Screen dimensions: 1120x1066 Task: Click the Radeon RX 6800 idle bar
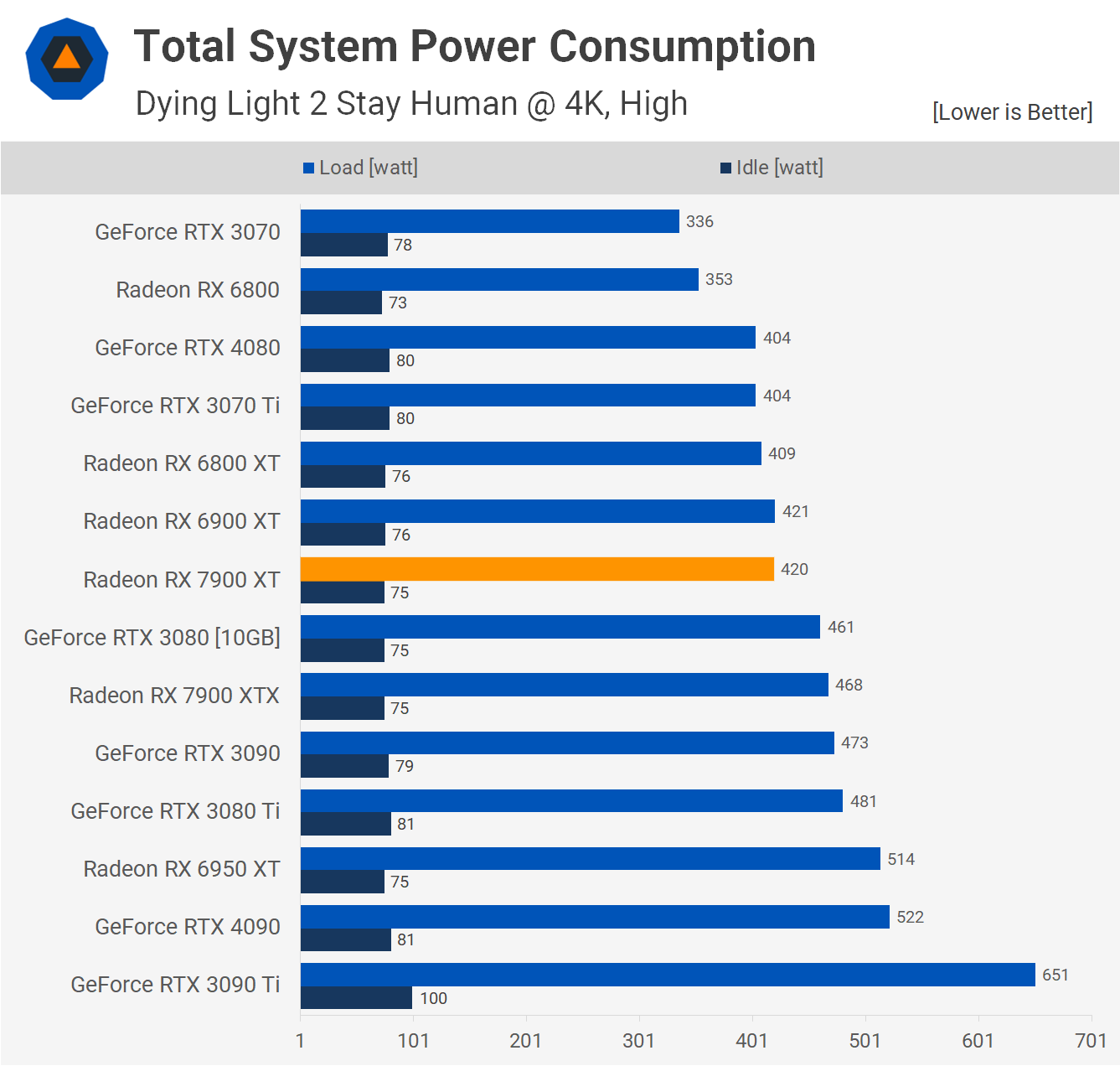[341, 303]
